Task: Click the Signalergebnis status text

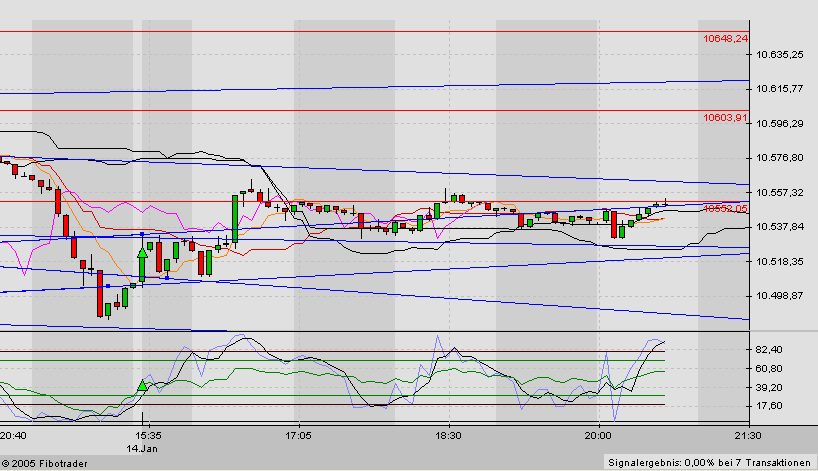Action: click(x=709, y=462)
